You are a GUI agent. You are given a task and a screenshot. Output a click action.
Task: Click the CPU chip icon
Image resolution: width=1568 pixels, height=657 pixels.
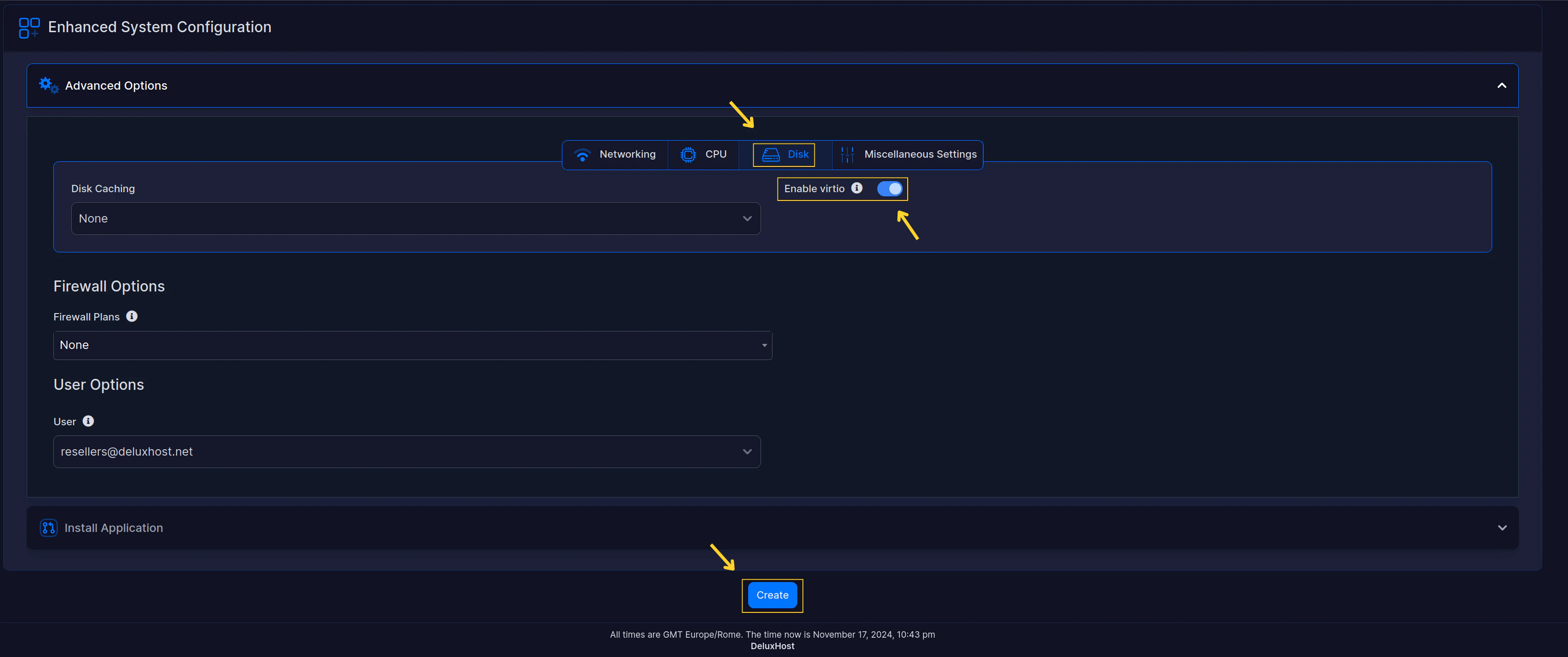[688, 155]
